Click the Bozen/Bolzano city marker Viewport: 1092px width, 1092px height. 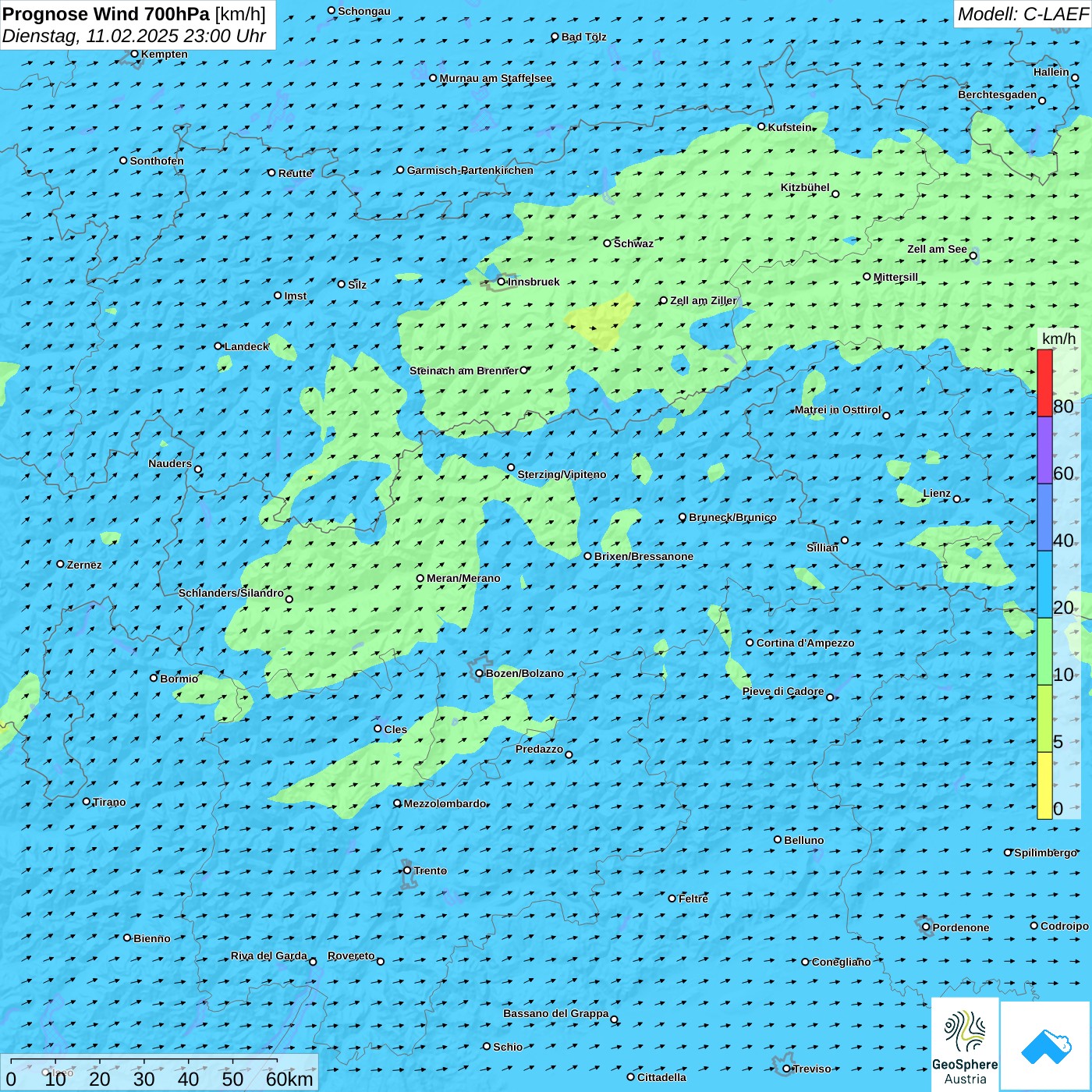480,673
